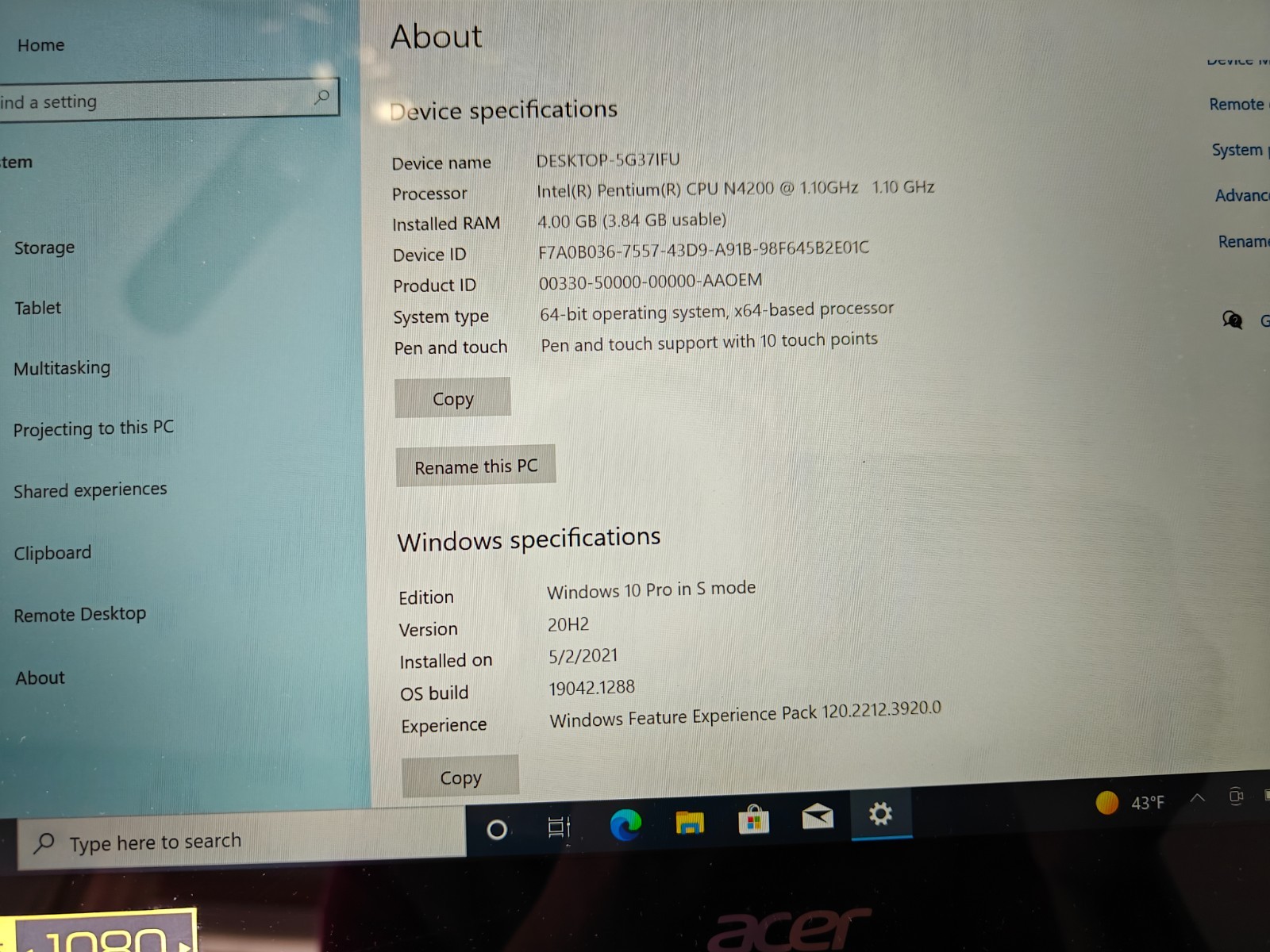Click magnifier icon in Find a setting box

point(321,97)
